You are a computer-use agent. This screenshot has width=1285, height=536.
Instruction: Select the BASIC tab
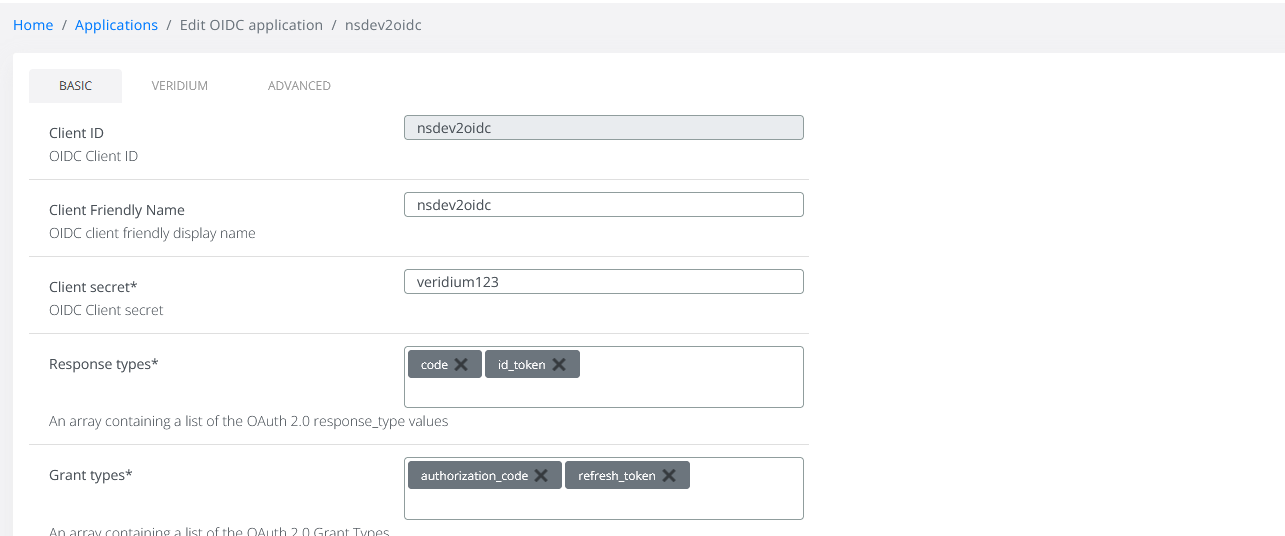(75, 86)
